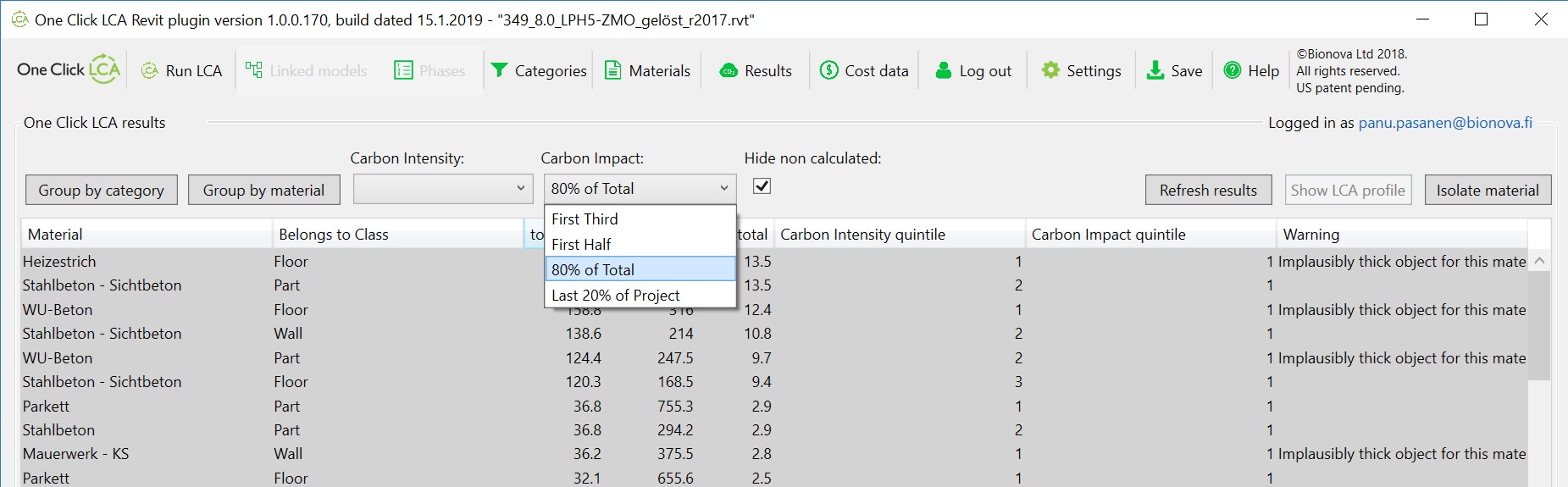Open the Results toolbar item

pyautogui.click(x=756, y=71)
